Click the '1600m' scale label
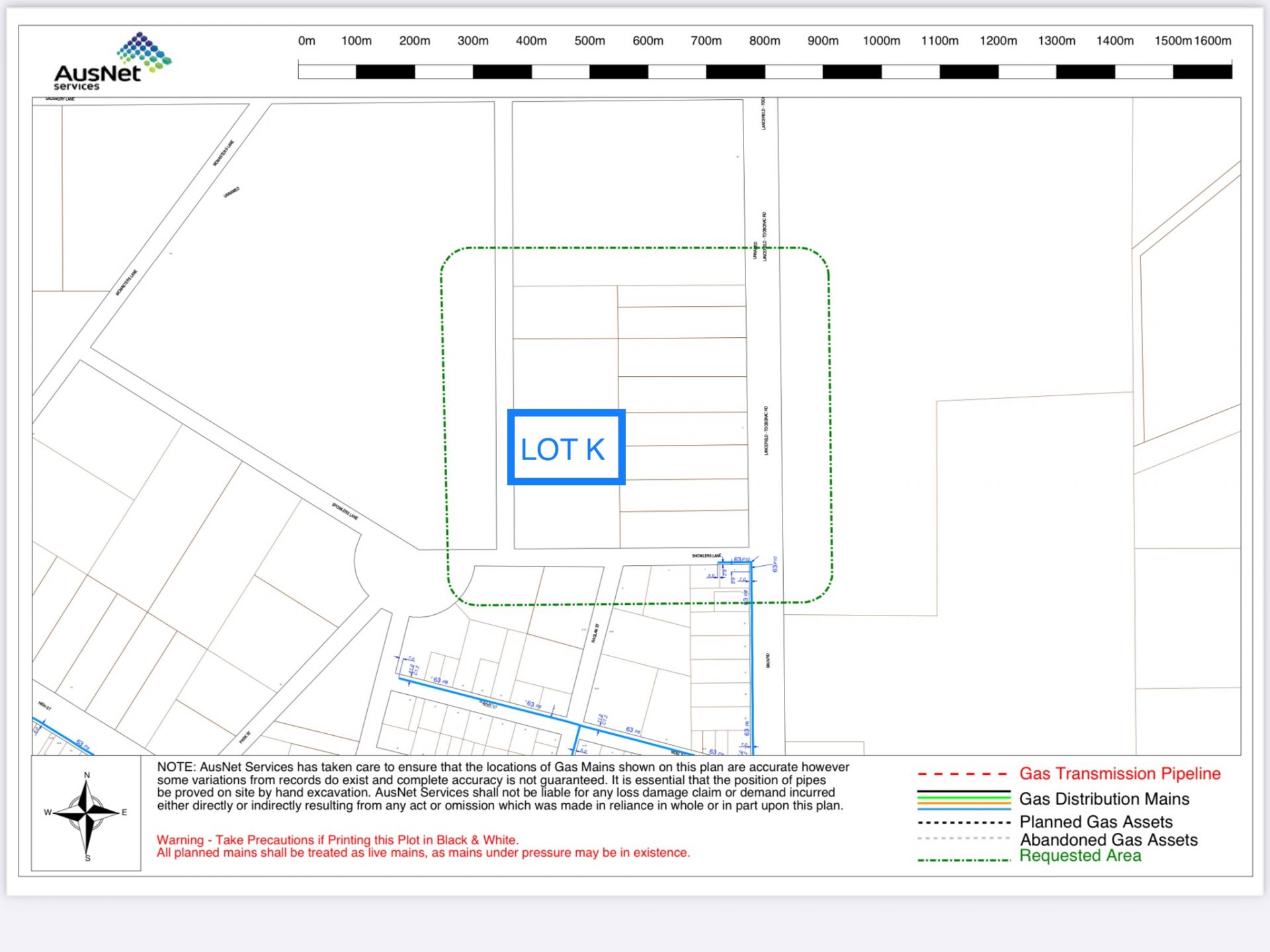 1212,41
